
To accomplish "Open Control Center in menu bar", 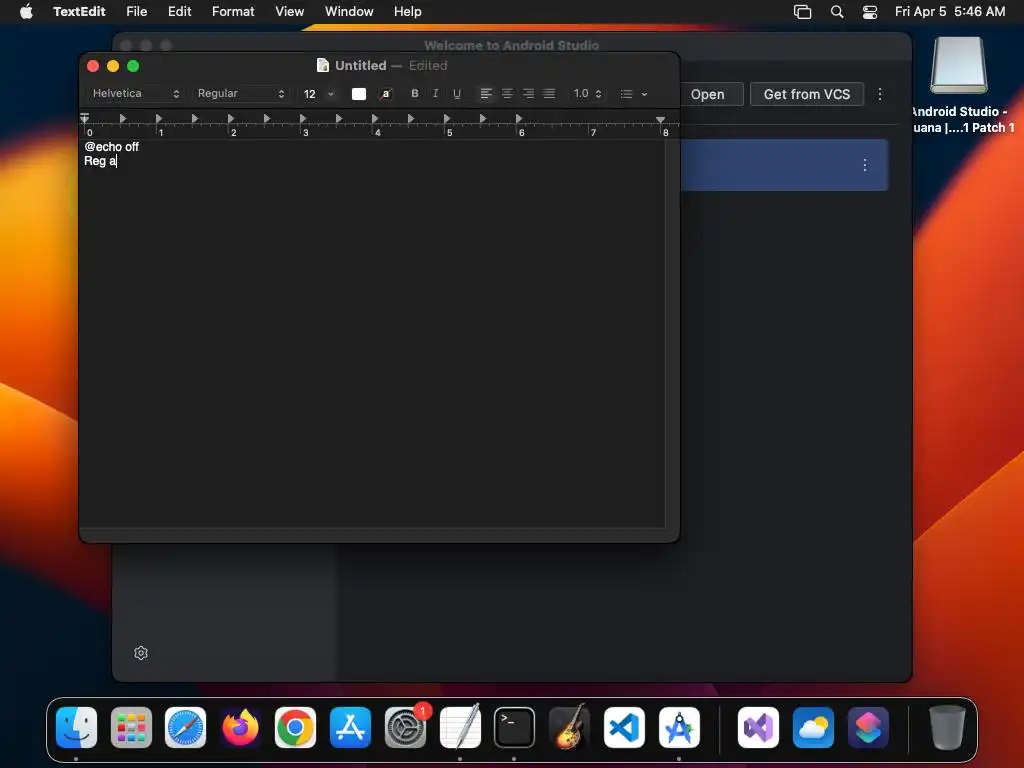I will [x=870, y=11].
